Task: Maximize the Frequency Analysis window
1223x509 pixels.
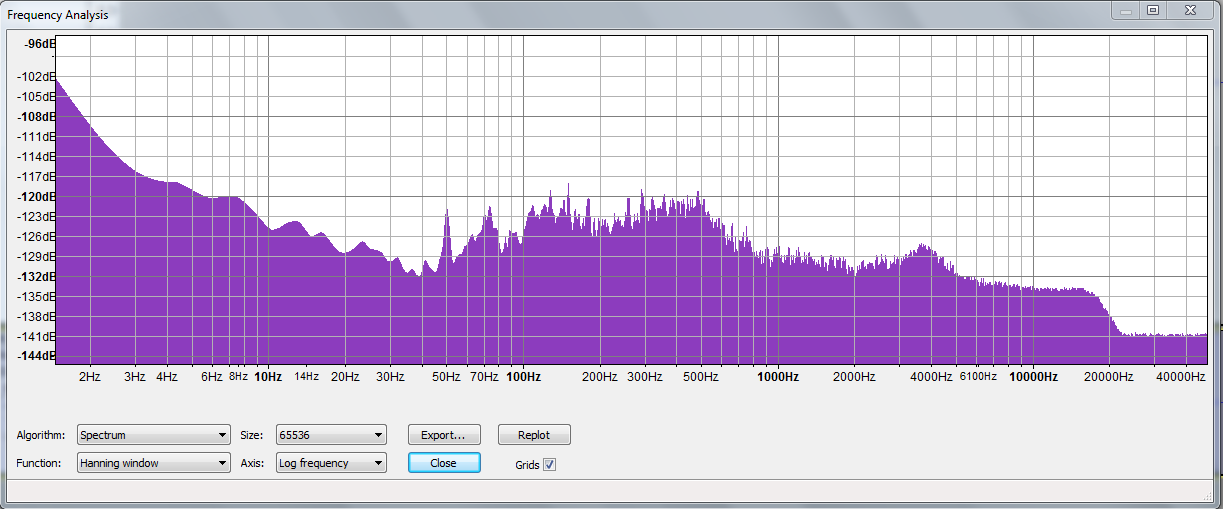Action: (1152, 10)
